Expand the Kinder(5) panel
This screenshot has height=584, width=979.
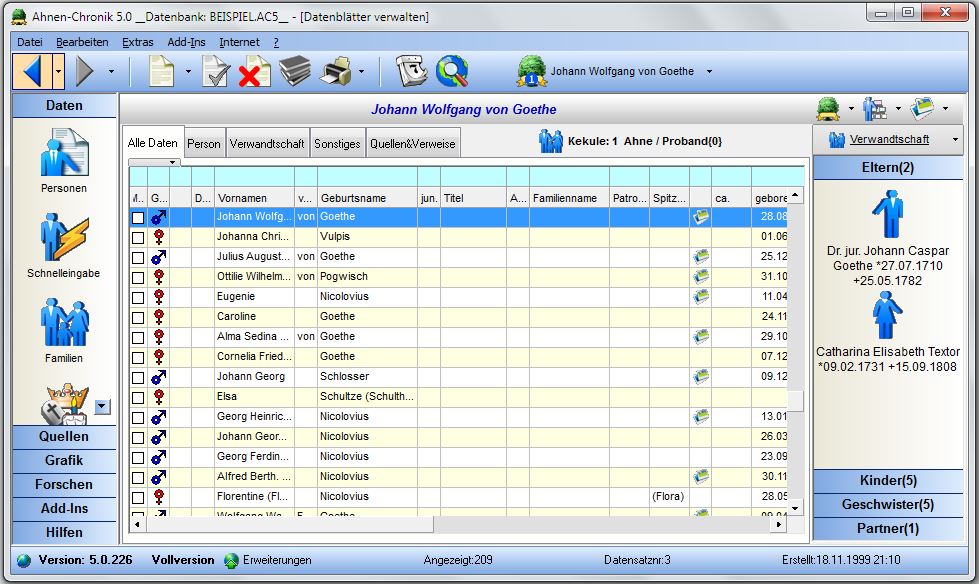tap(888, 480)
